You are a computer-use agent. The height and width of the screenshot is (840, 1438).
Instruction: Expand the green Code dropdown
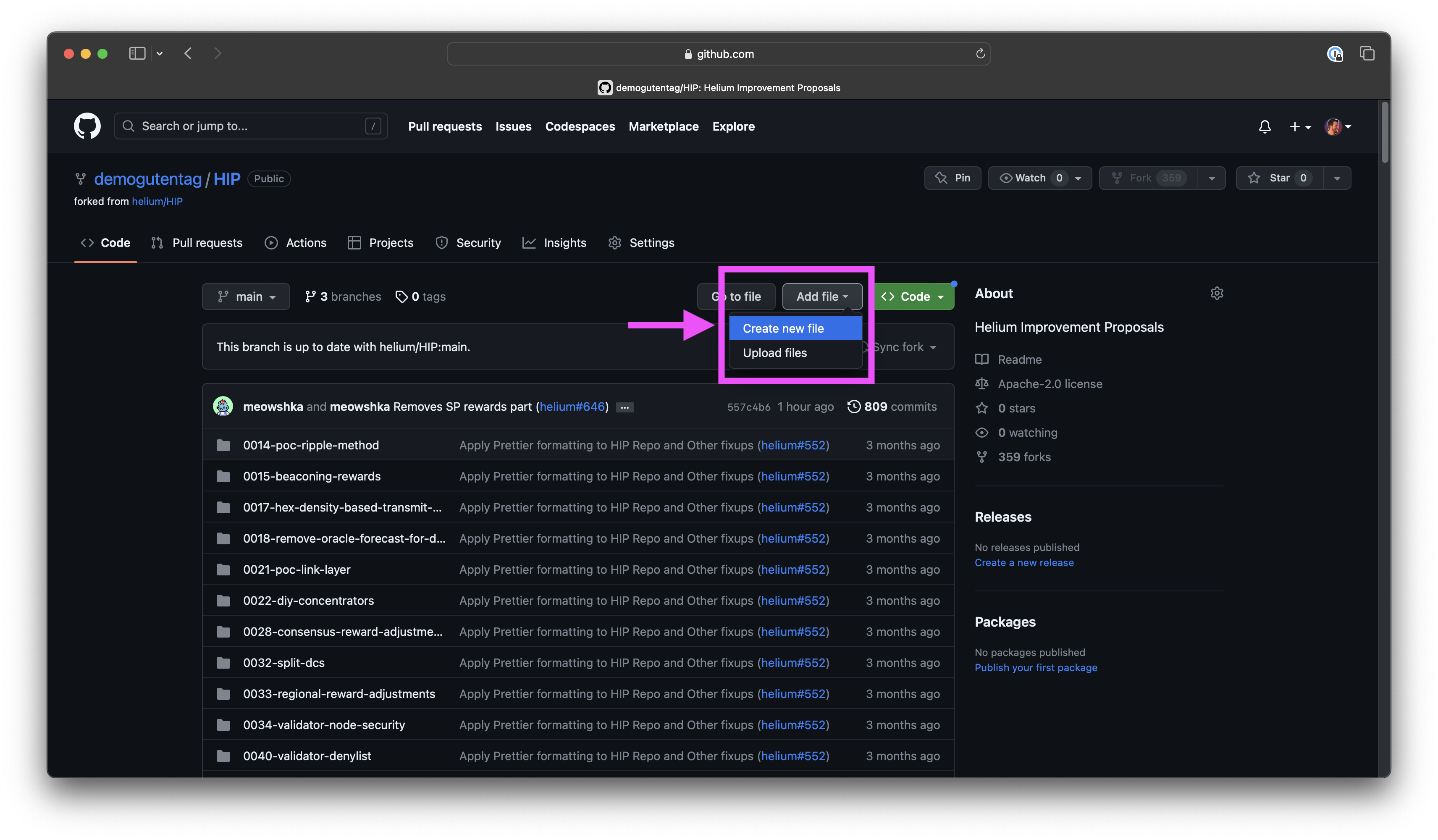[913, 297]
